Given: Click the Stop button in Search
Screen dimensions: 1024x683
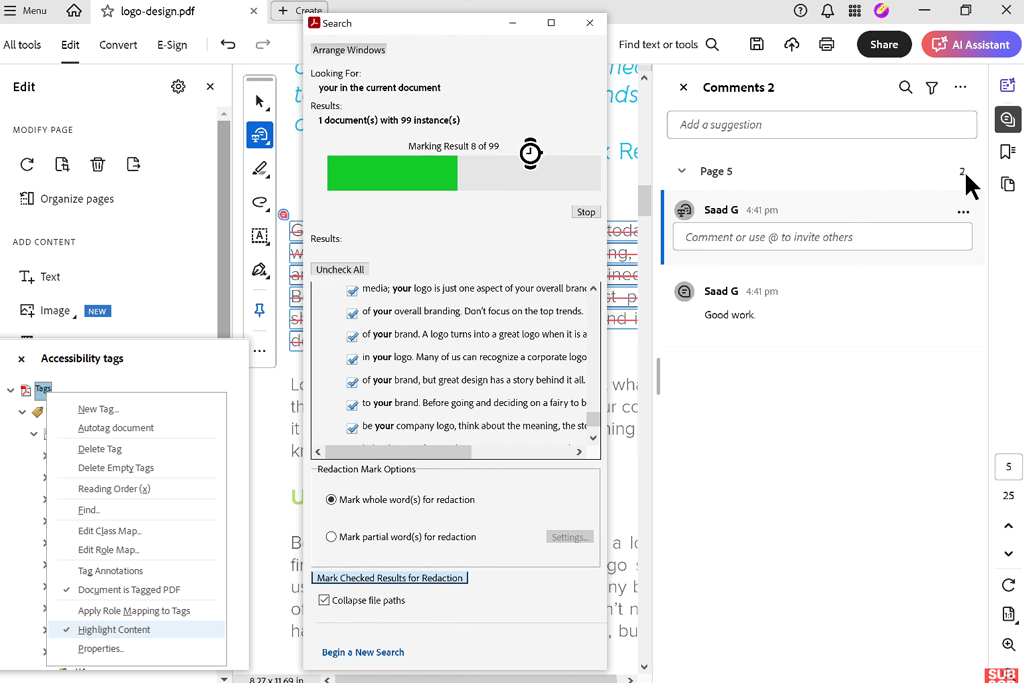Looking at the screenshot, I should [586, 212].
